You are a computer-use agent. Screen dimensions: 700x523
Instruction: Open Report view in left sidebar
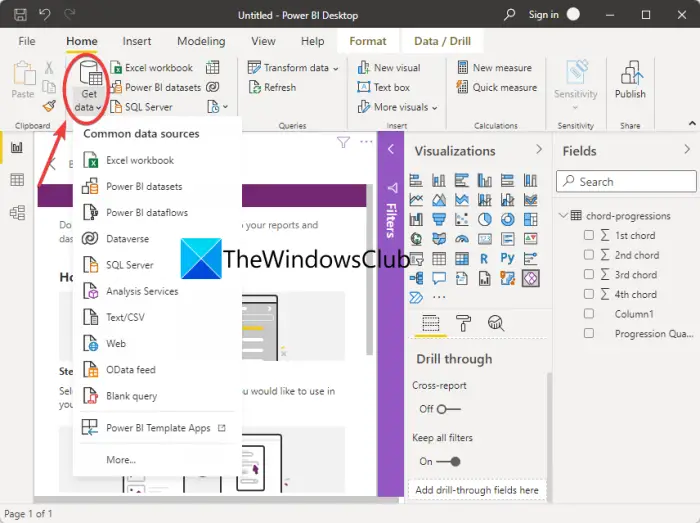click(x=17, y=147)
